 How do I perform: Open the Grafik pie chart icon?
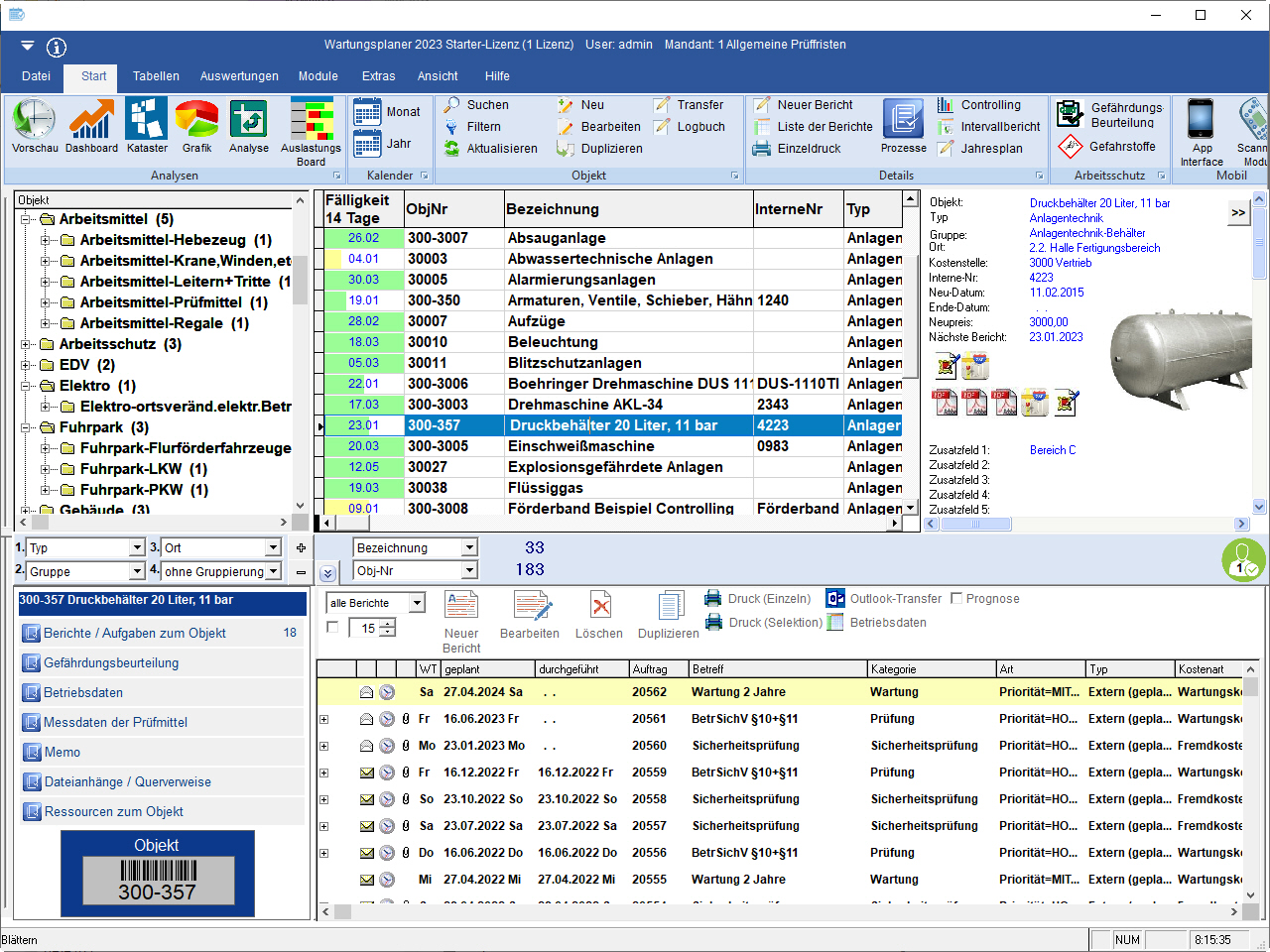click(x=196, y=121)
